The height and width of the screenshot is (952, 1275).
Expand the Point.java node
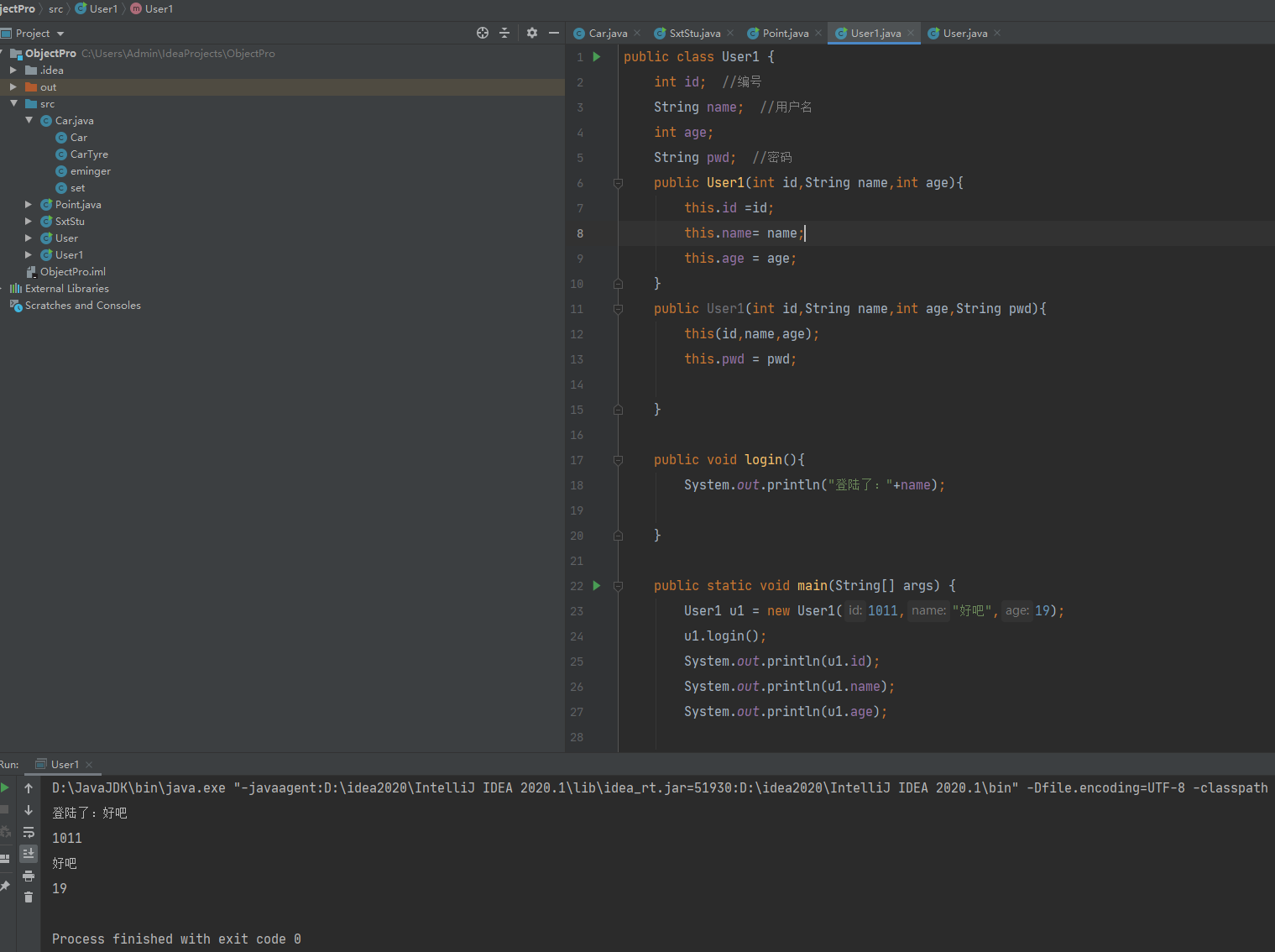29,205
